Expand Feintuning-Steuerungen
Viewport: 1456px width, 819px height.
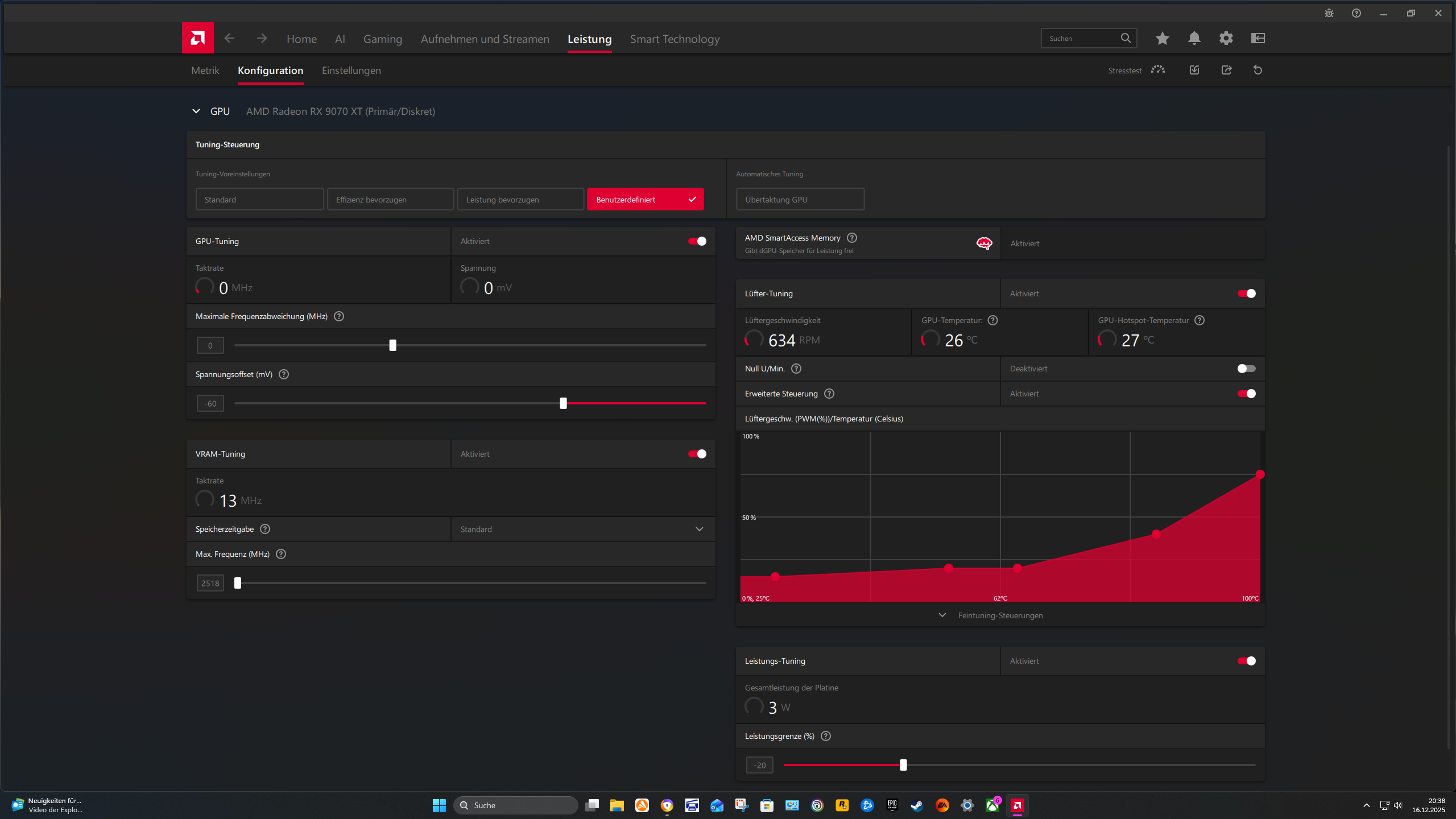pos(999,615)
